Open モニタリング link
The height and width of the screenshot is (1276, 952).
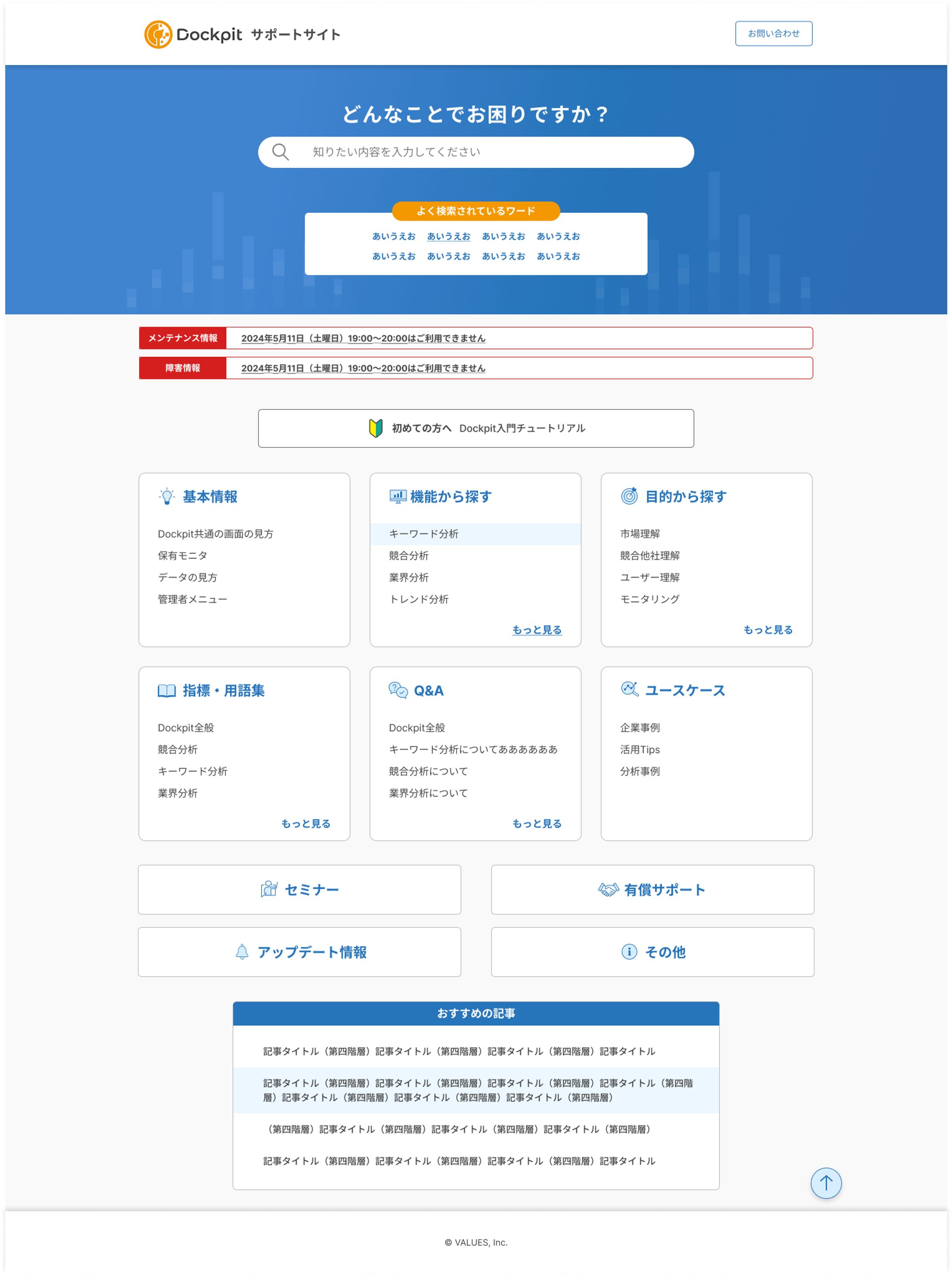point(650,600)
